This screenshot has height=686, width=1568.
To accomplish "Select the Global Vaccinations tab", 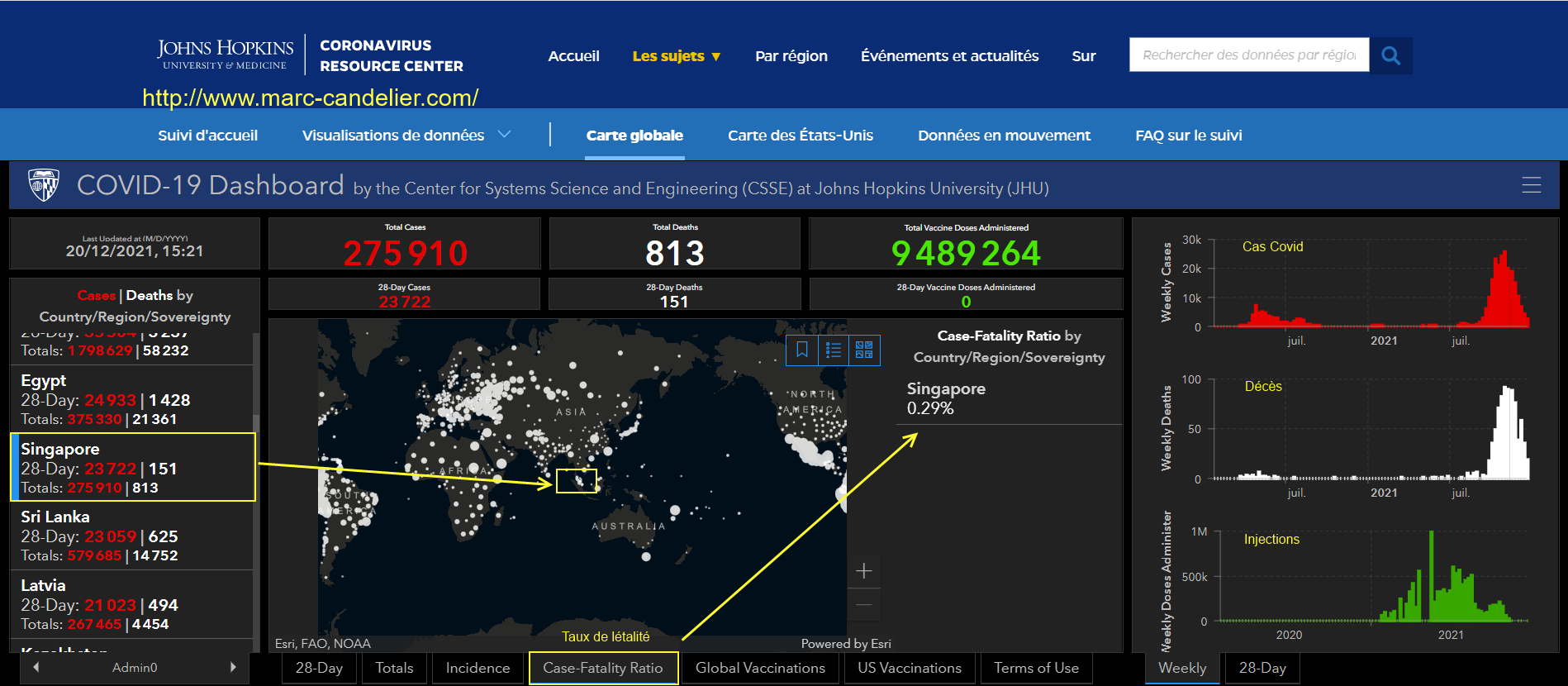I will [760, 668].
